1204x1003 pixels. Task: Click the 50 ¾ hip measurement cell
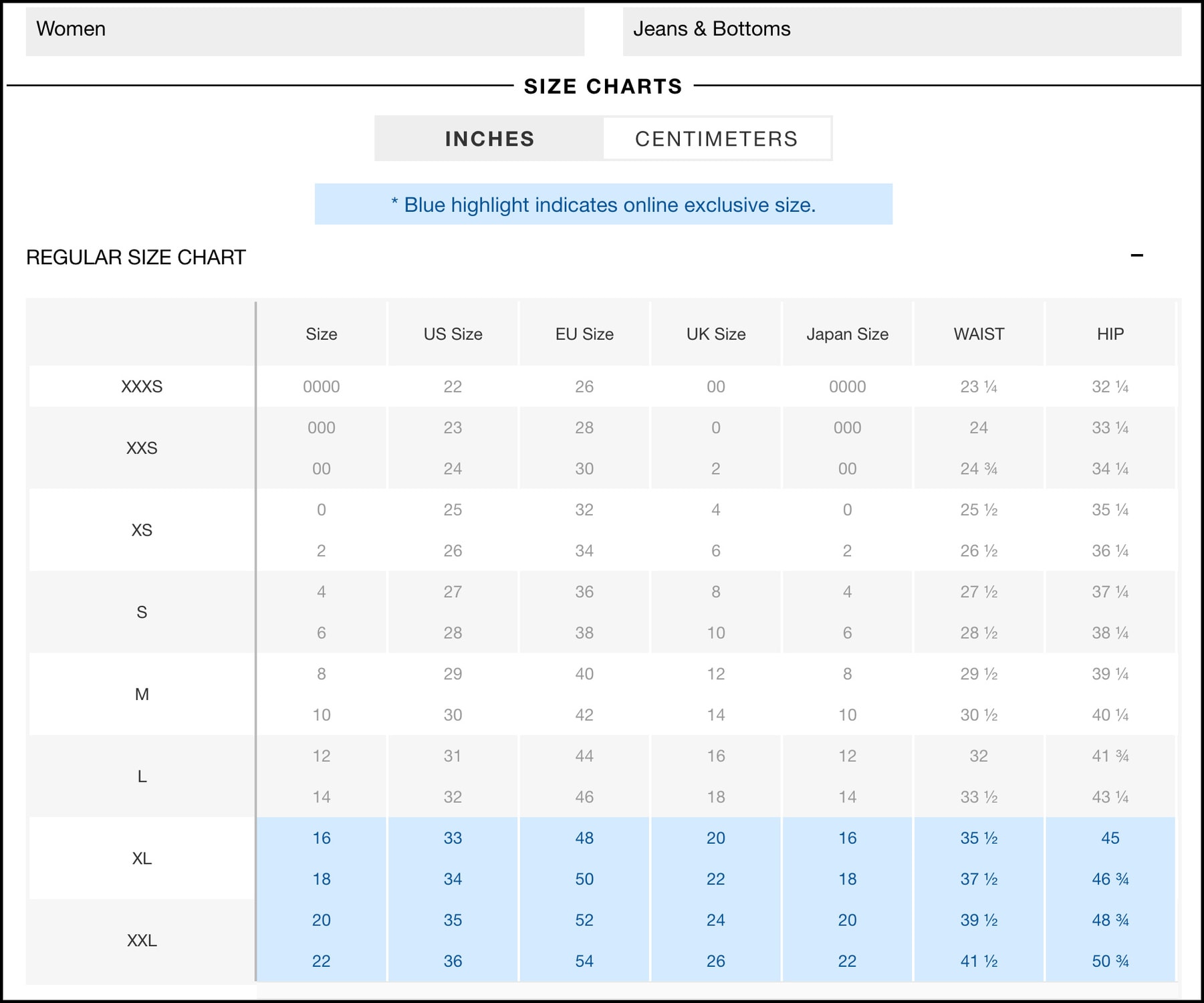(x=1110, y=961)
